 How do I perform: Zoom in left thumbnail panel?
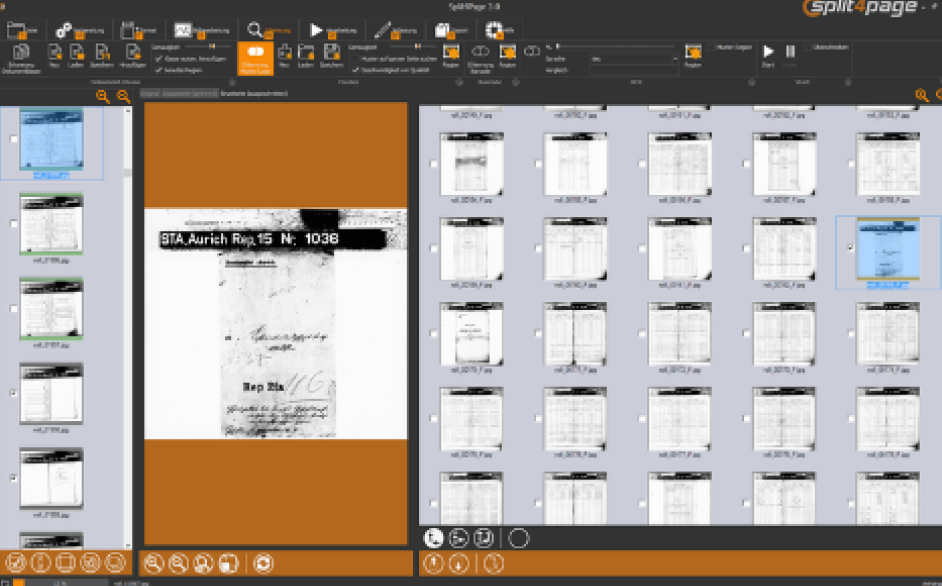[103, 96]
